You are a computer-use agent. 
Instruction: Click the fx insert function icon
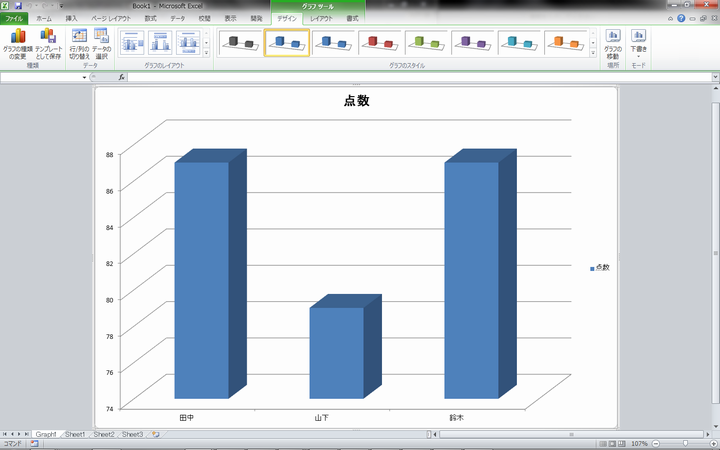(x=122, y=77)
